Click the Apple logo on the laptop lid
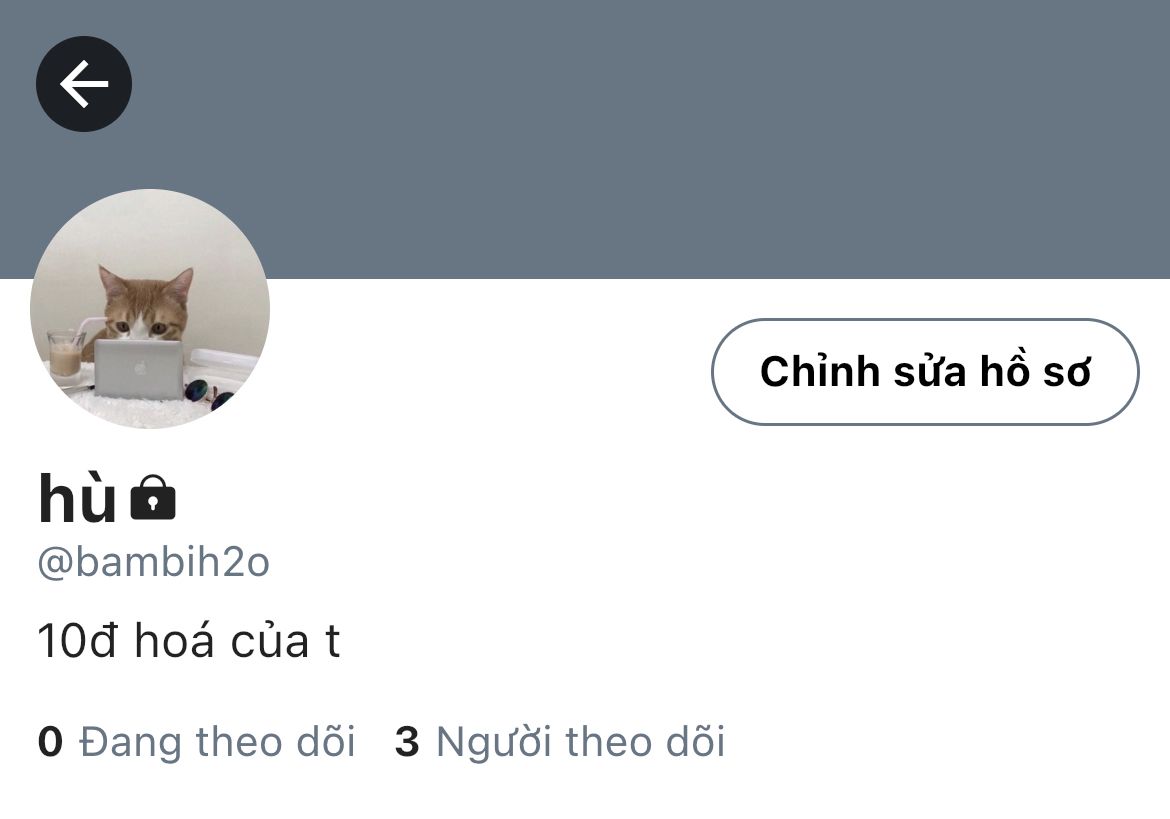The width and height of the screenshot is (1170, 819). click(138, 368)
